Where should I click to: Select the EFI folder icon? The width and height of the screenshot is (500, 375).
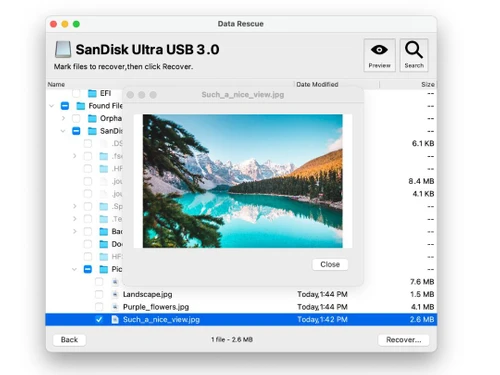[x=92, y=93]
